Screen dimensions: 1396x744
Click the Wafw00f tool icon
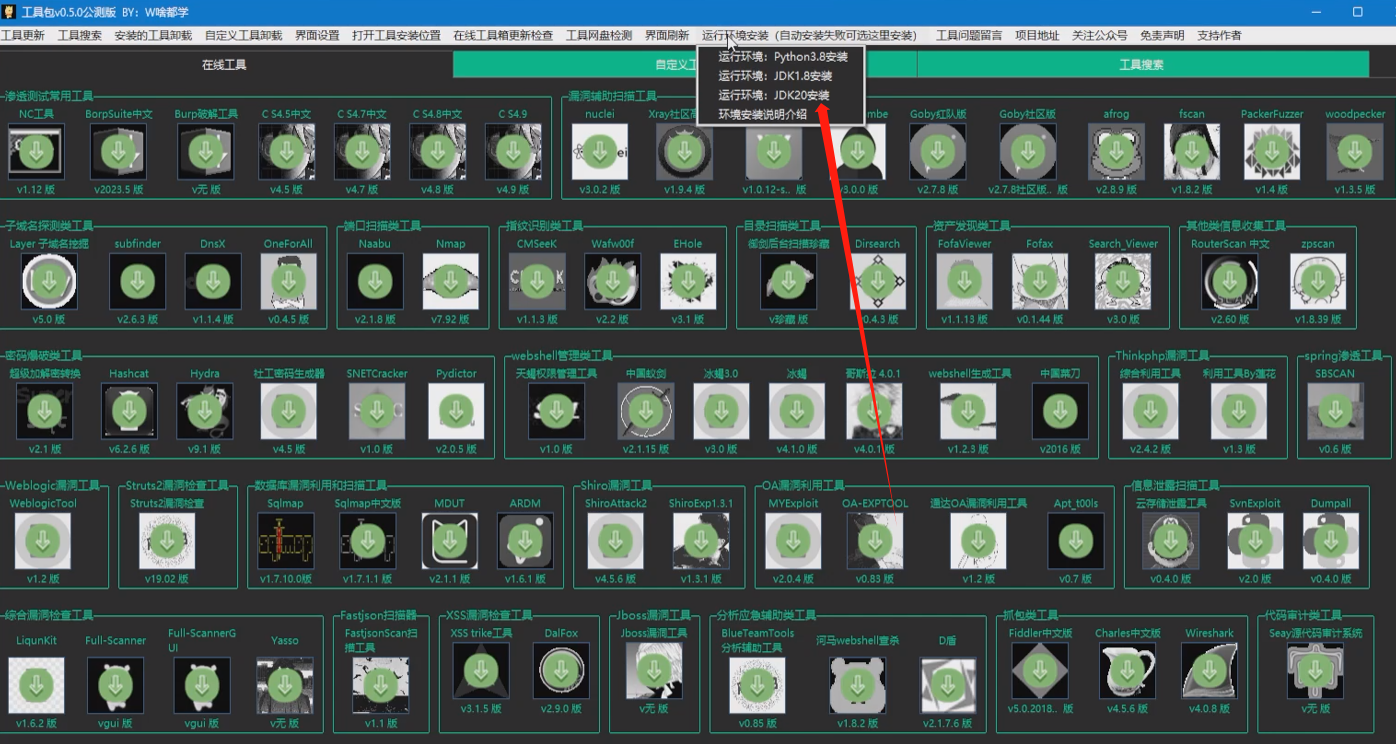[x=612, y=281]
